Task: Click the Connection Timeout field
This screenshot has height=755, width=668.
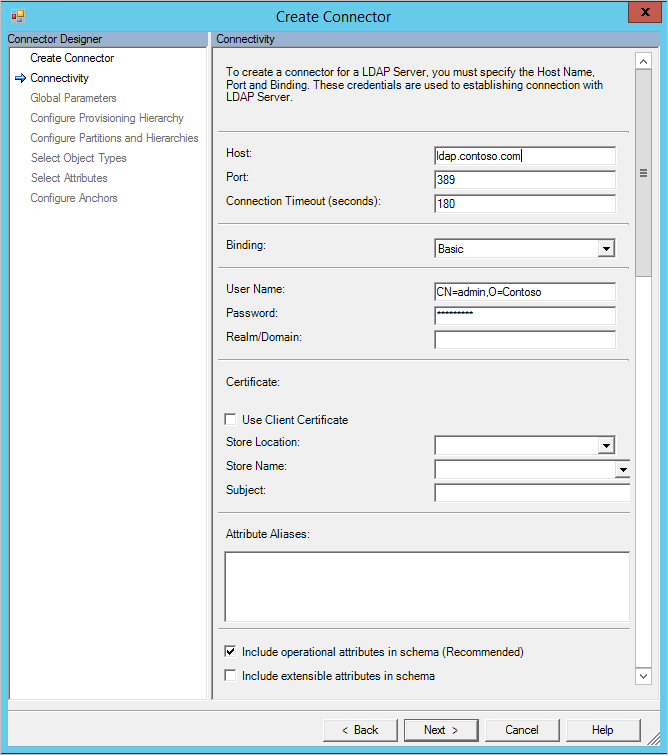Action: pos(524,204)
